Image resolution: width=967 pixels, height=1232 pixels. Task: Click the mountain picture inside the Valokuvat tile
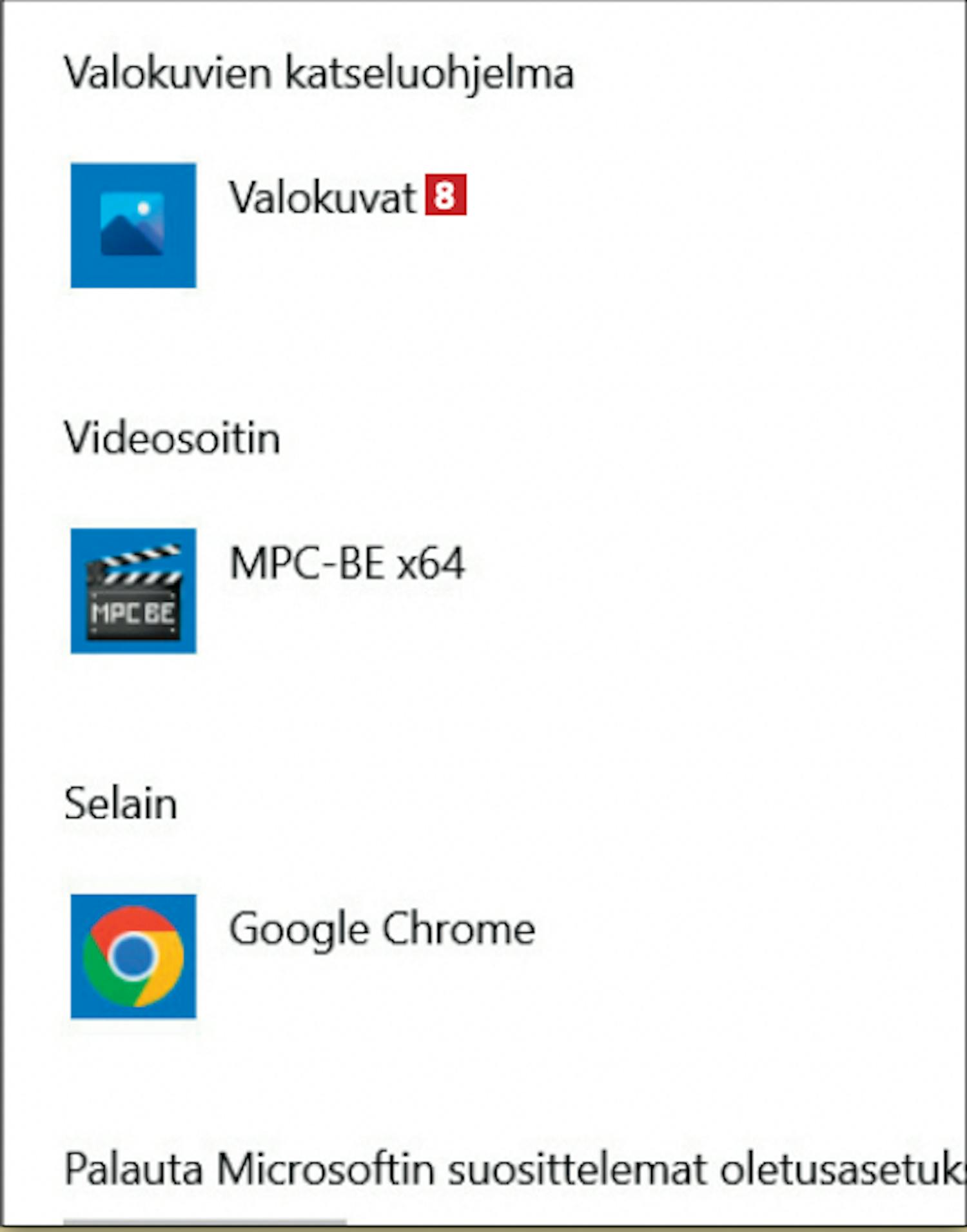click(x=132, y=225)
